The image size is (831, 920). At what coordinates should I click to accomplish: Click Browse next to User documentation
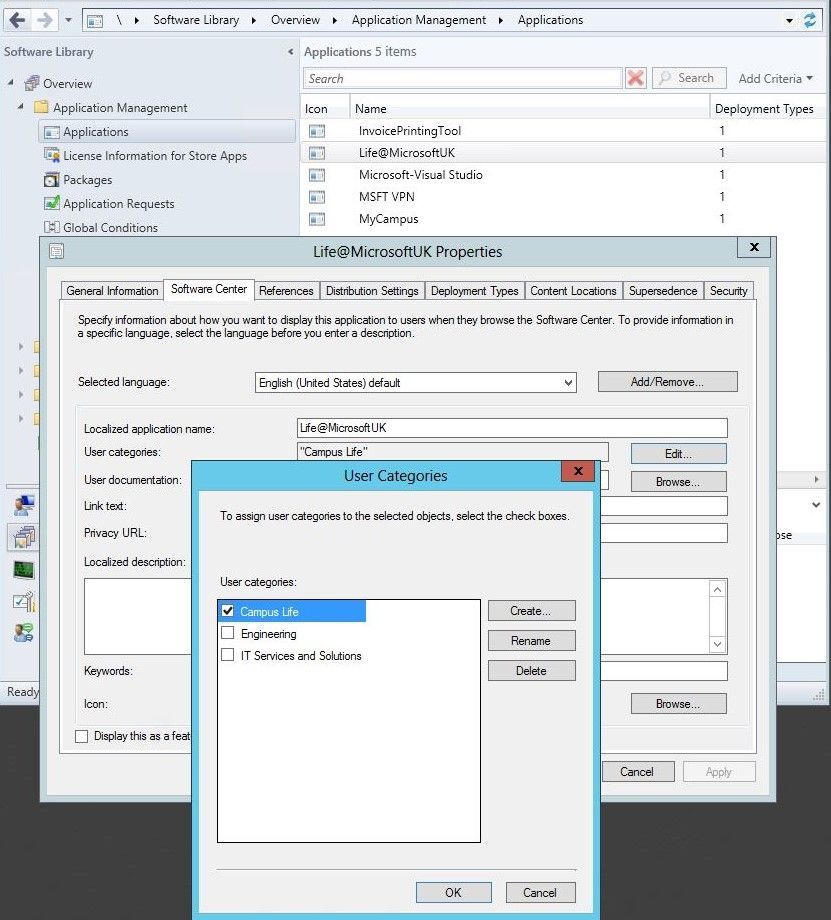[678, 482]
